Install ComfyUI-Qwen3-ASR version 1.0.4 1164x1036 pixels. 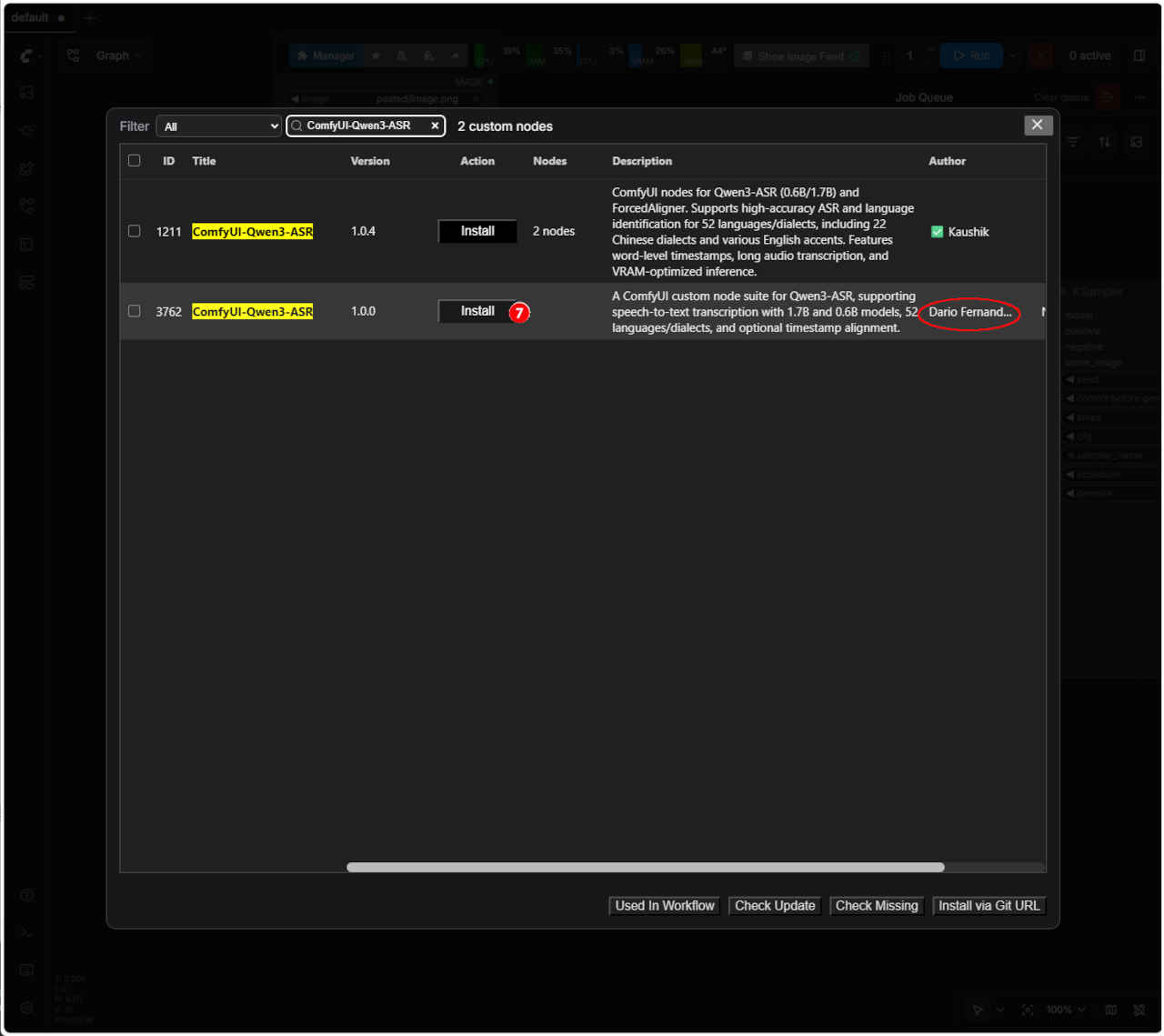pos(477,231)
